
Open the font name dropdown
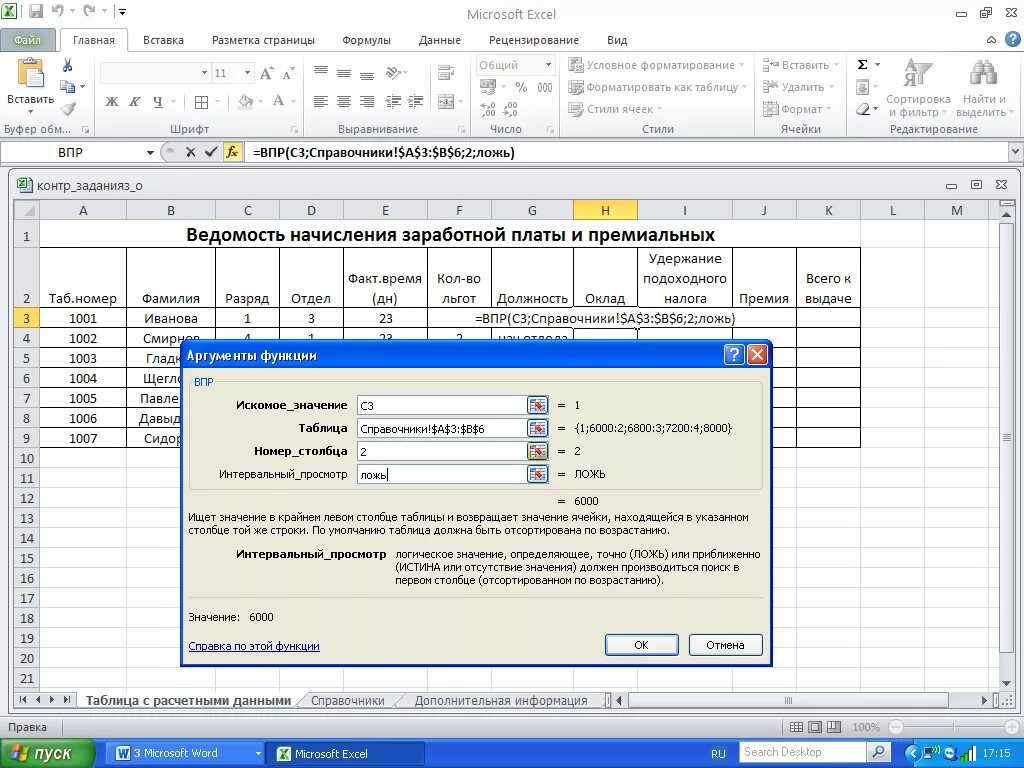[204, 72]
